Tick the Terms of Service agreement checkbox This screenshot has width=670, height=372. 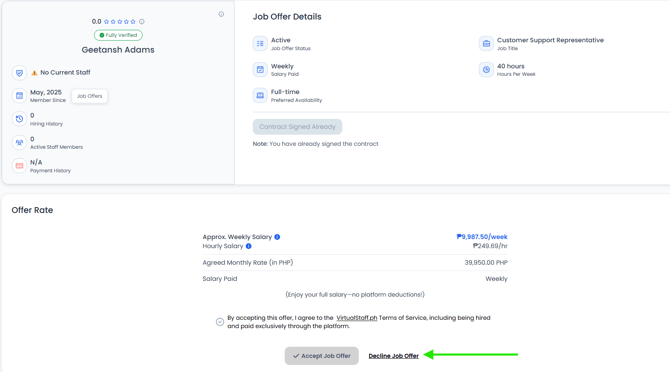tap(220, 322)
